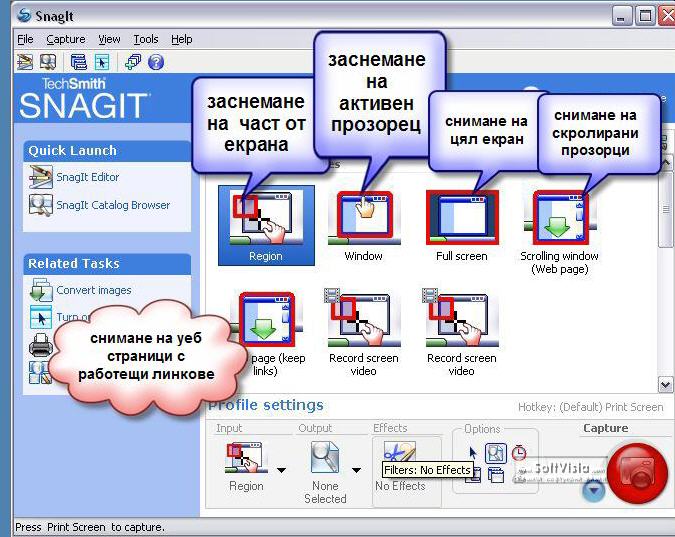Click the Turn on task cursor icon
675x537 pixels.
point(41,317)
